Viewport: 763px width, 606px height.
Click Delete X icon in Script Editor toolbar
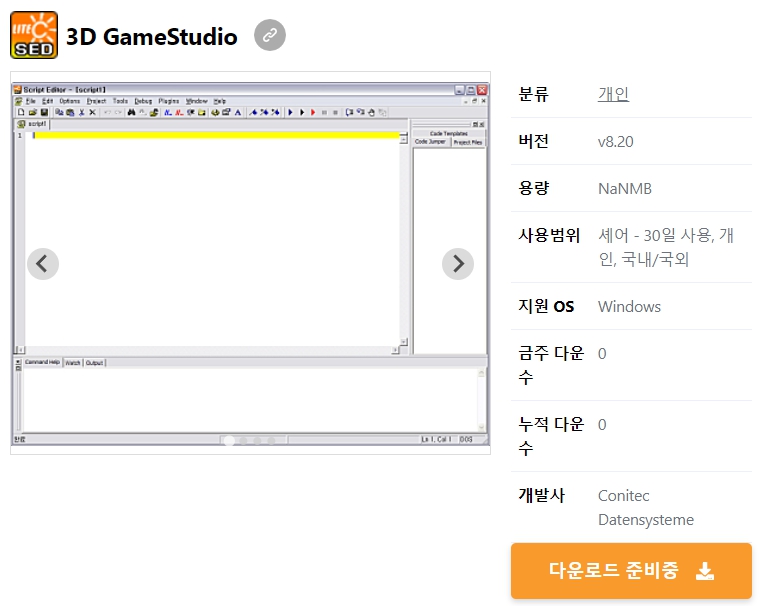click(92, 112)
